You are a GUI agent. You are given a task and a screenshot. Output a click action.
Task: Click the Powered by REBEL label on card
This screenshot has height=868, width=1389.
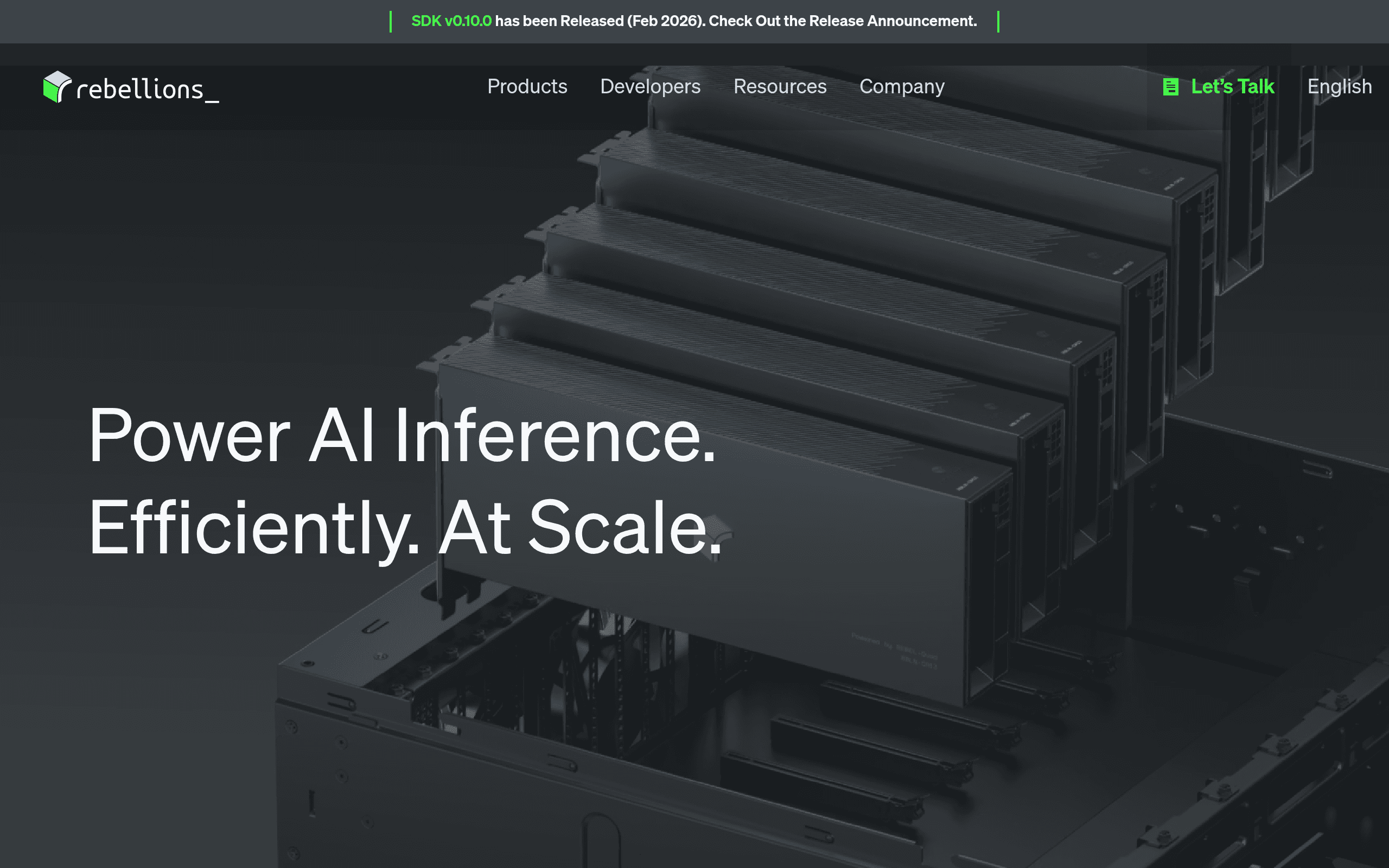click(894, 650)
